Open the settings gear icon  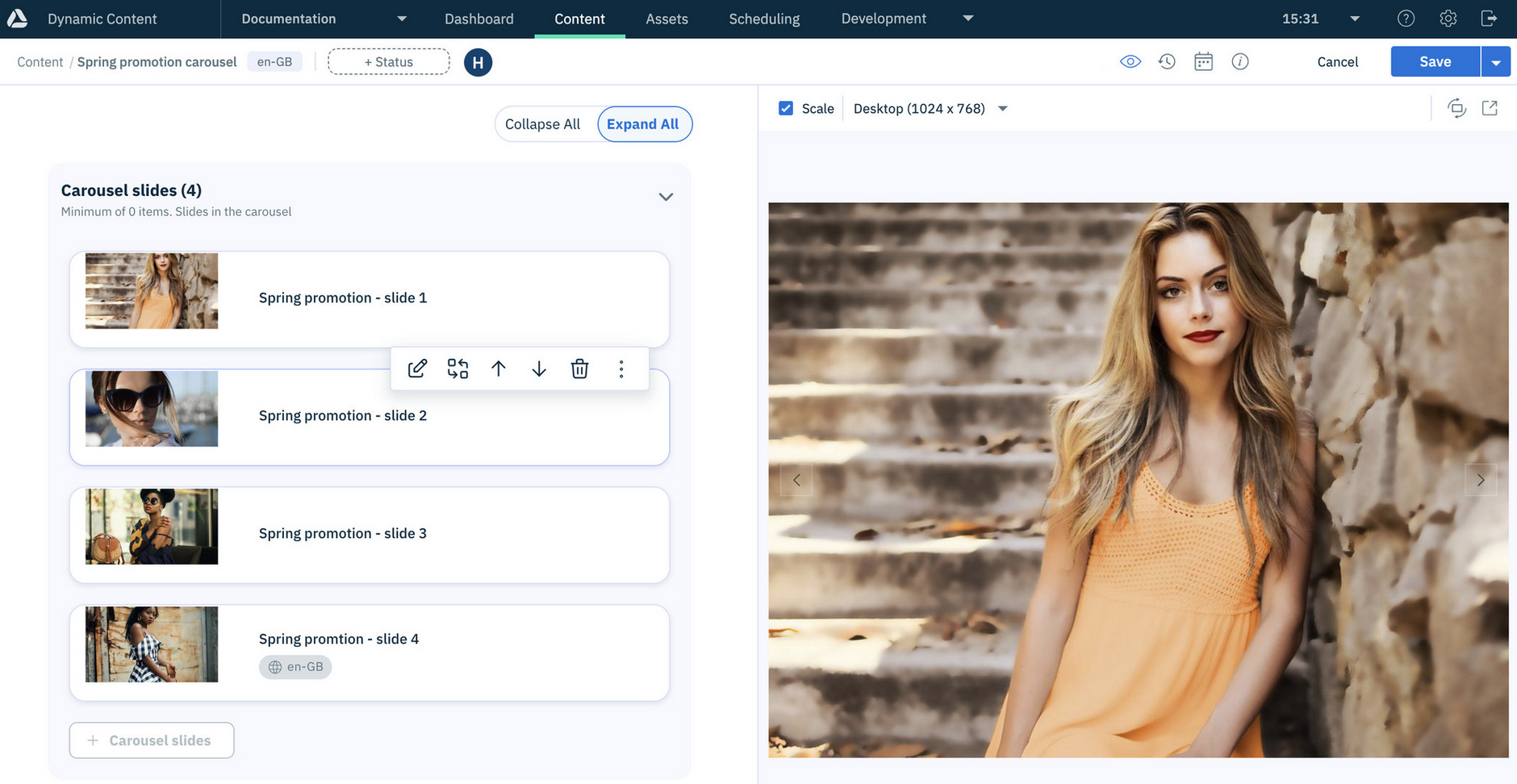point(1448,19)
